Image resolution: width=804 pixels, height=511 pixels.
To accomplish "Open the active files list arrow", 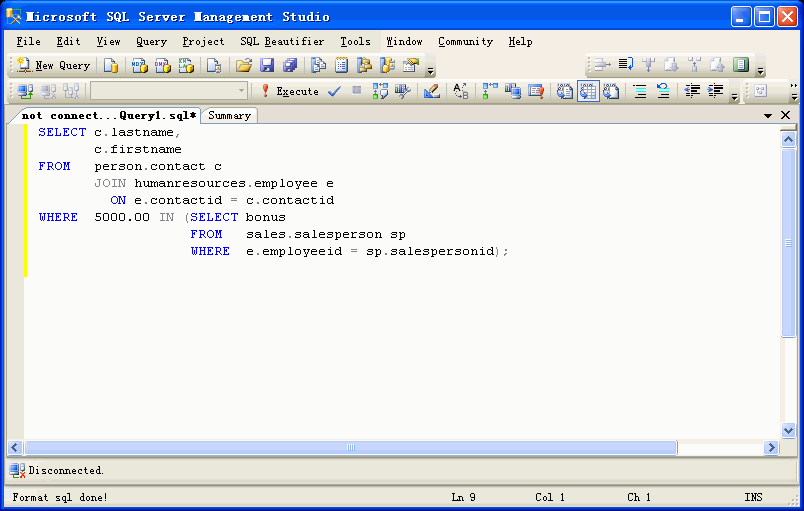I will coord(768,116).
